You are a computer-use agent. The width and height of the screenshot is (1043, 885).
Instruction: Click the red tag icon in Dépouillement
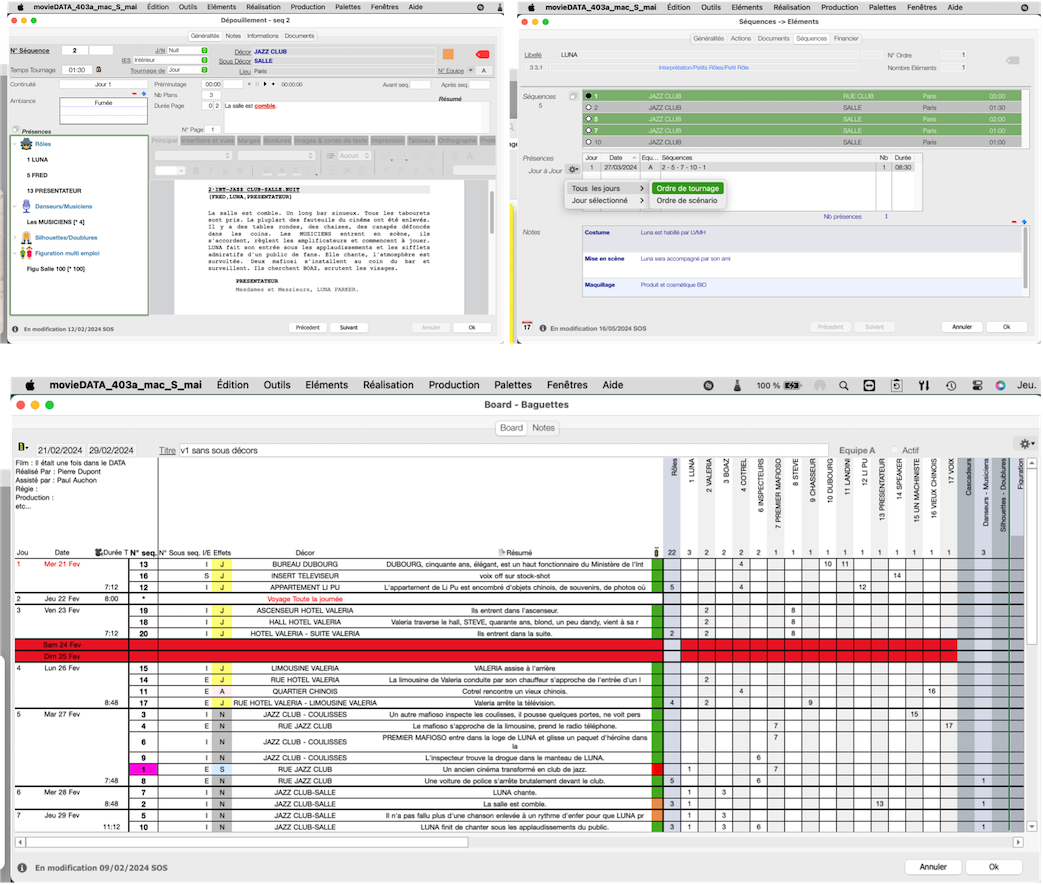pyautogui.click(x=483, y=54)
